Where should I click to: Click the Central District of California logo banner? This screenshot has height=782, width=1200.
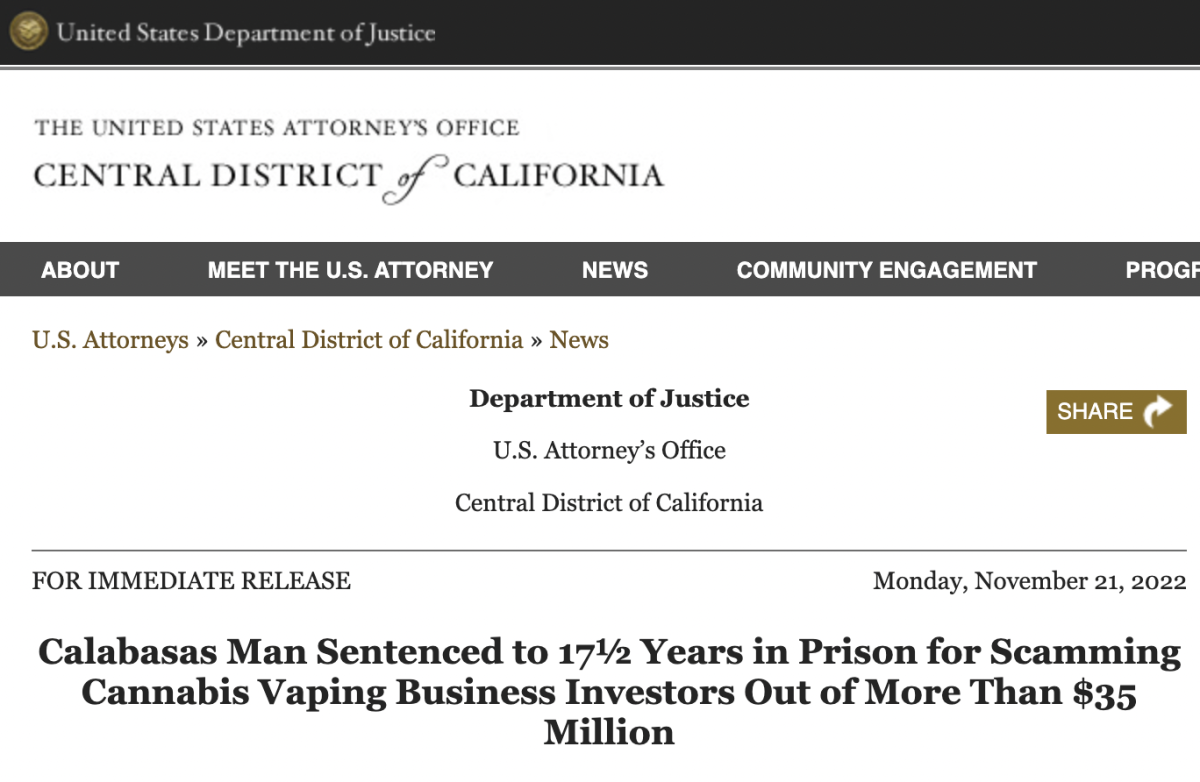(x=348, y=177)
